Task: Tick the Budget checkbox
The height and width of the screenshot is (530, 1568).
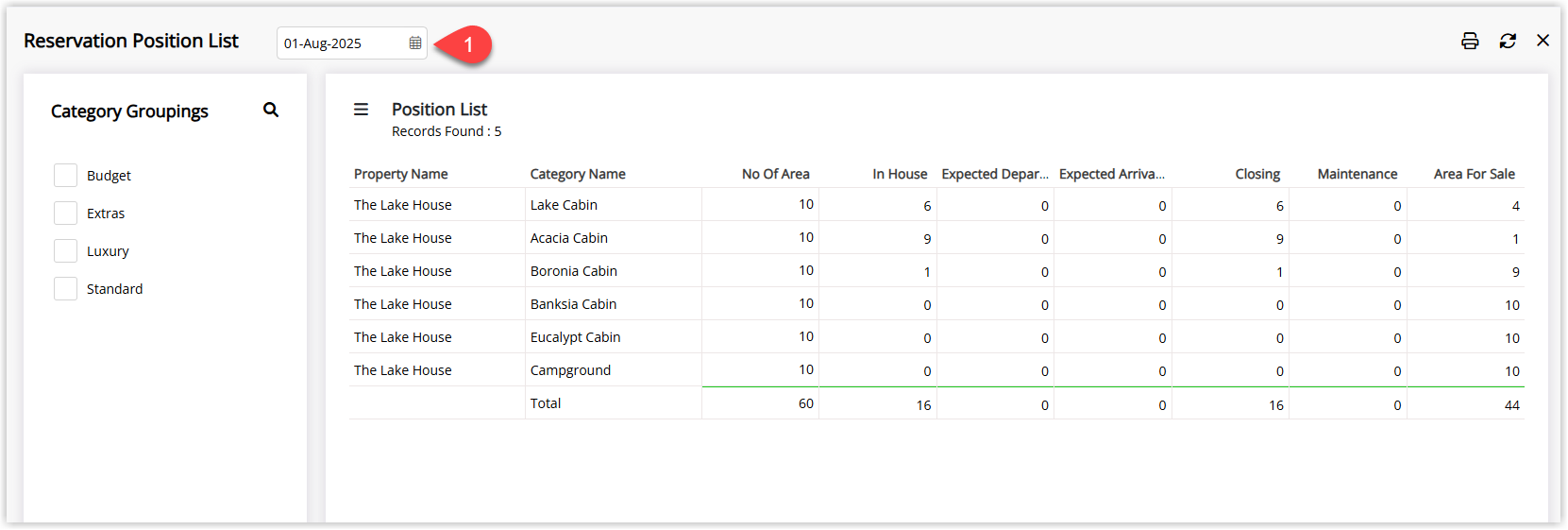Action: tap(65, 176)
